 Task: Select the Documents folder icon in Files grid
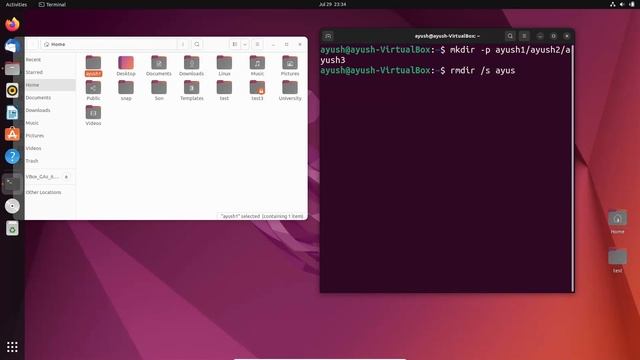159,66
